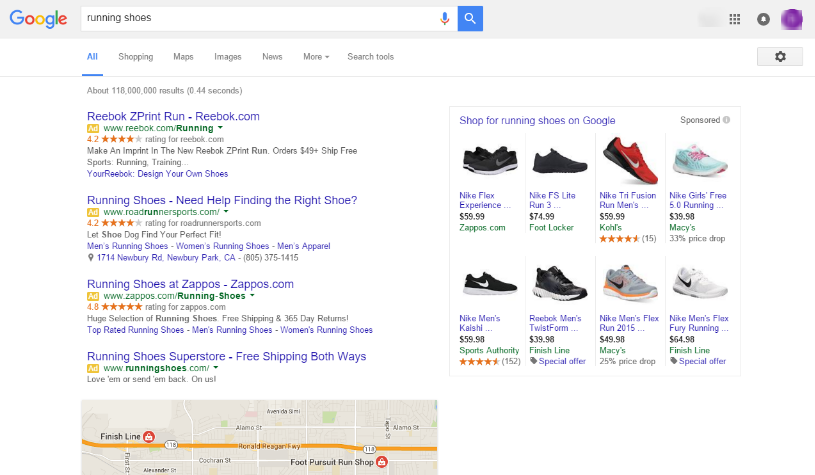The height and width of the screenshot is (475, 815).
Task: Click Nike Men's Kaishi shoe image
Action: [489, 284]
